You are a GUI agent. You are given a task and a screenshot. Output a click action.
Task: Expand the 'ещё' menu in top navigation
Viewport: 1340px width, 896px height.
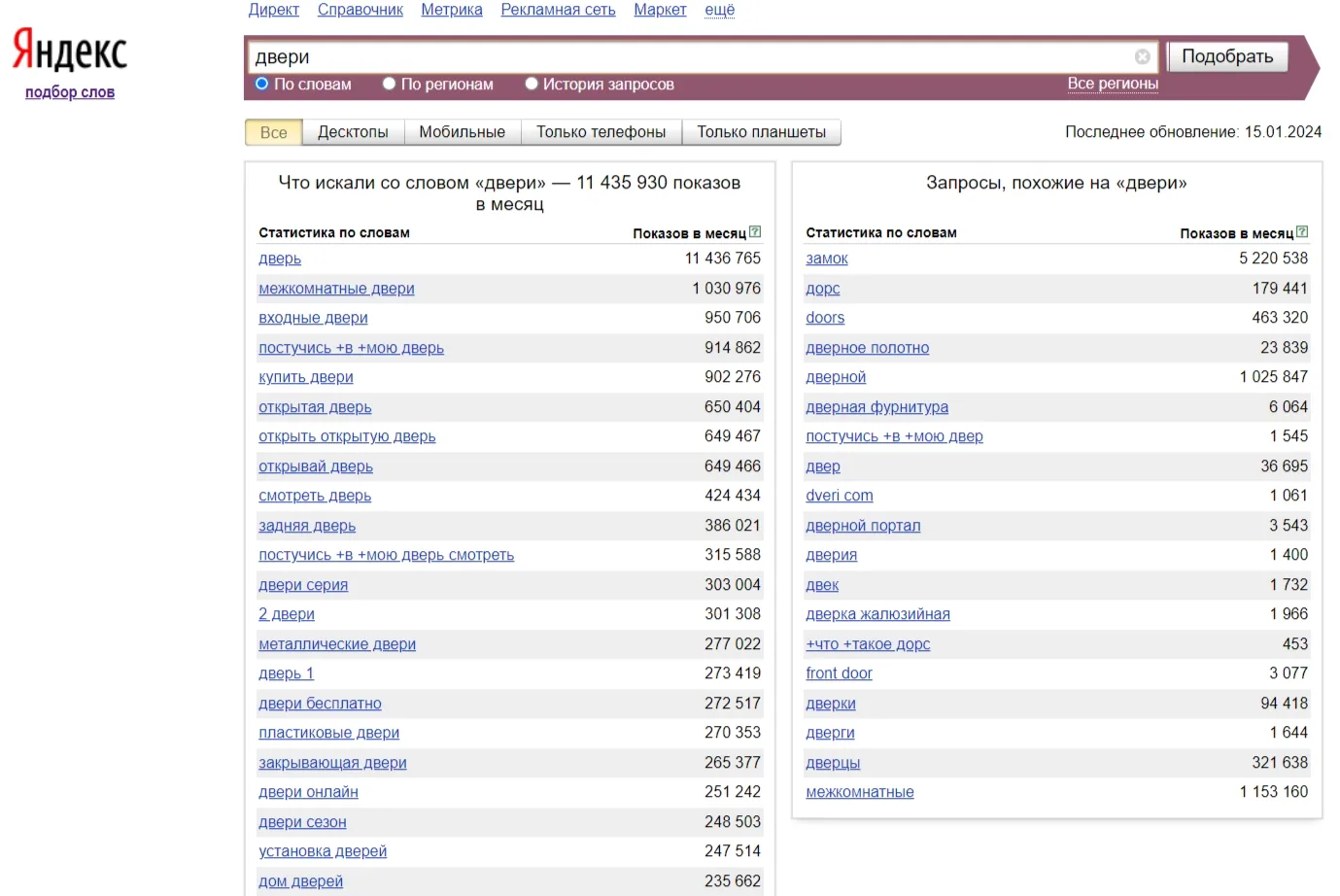click(x=720, y=10)
